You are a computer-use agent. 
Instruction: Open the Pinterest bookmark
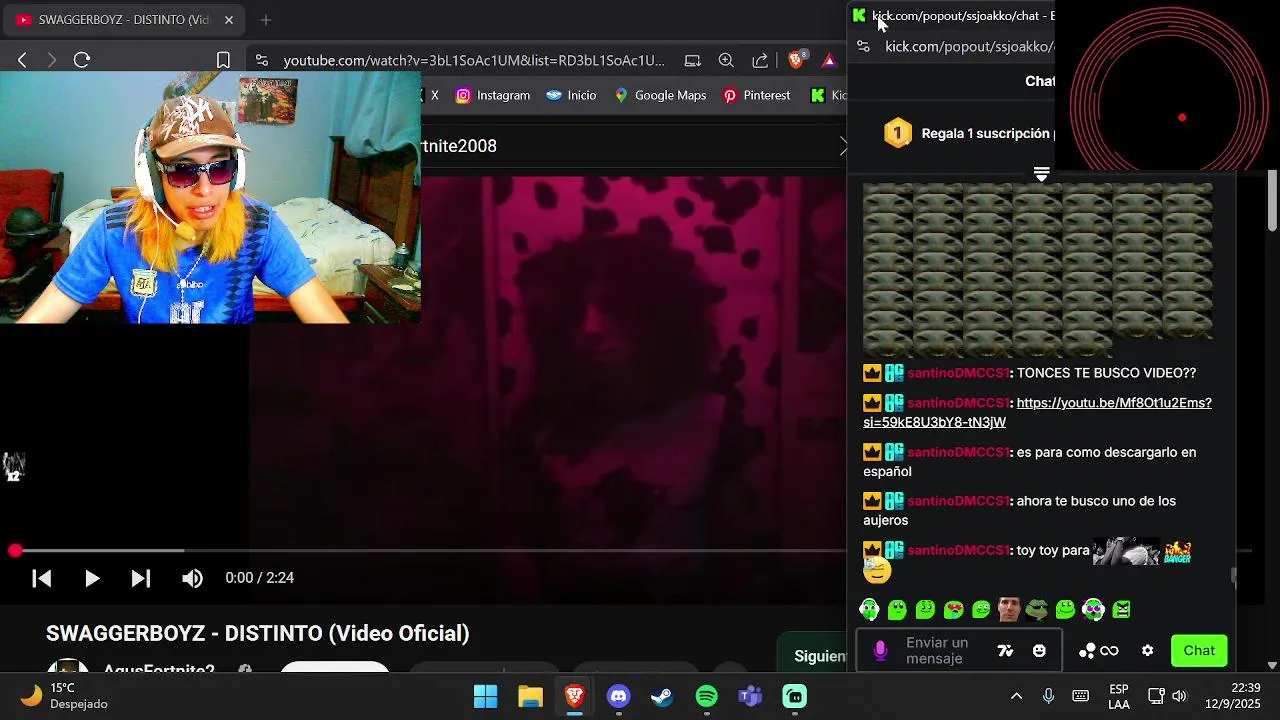pyautogui.click(x=757, y=95)
